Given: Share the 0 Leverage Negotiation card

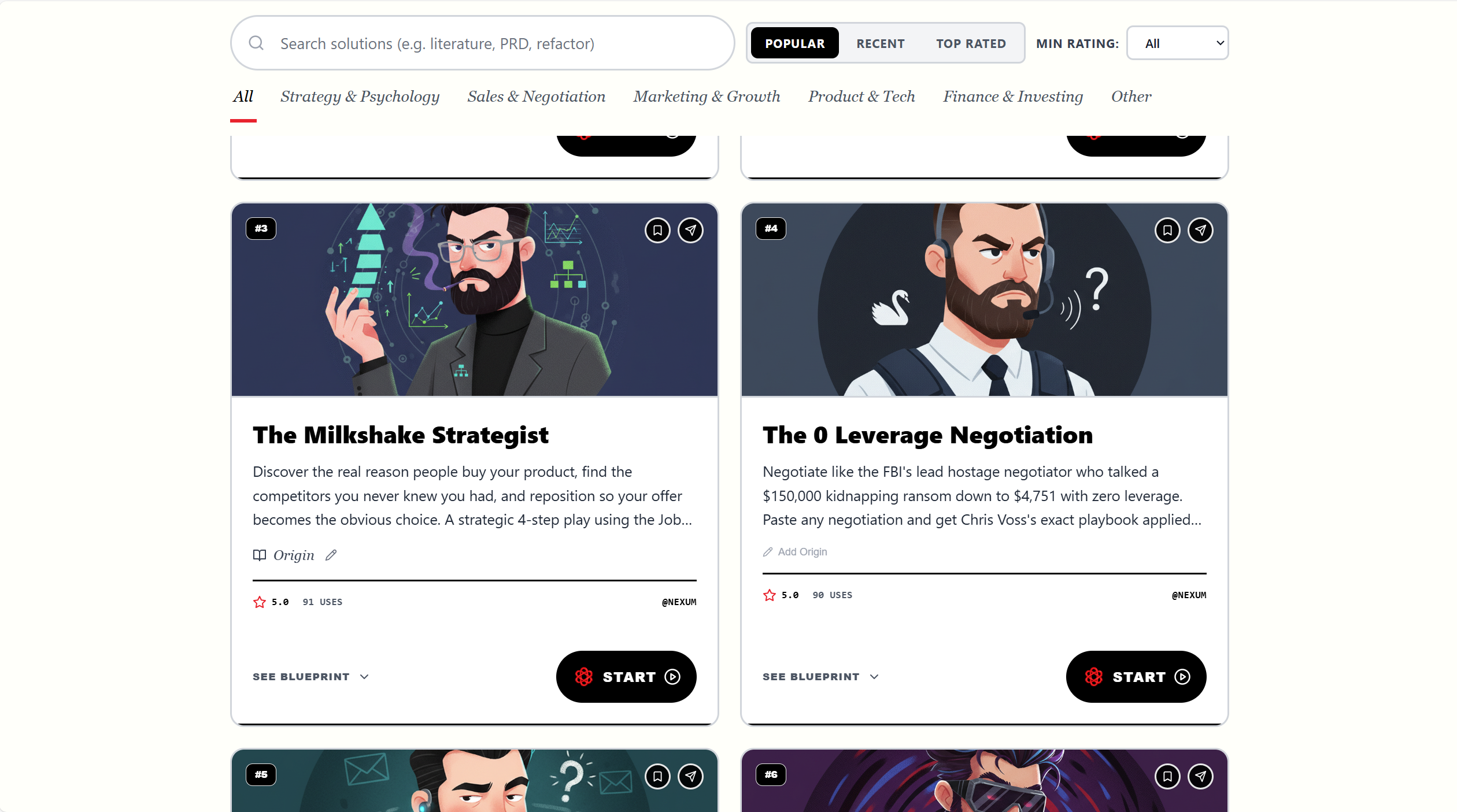Looking at the screenshot, I should tap(1200, 230).
